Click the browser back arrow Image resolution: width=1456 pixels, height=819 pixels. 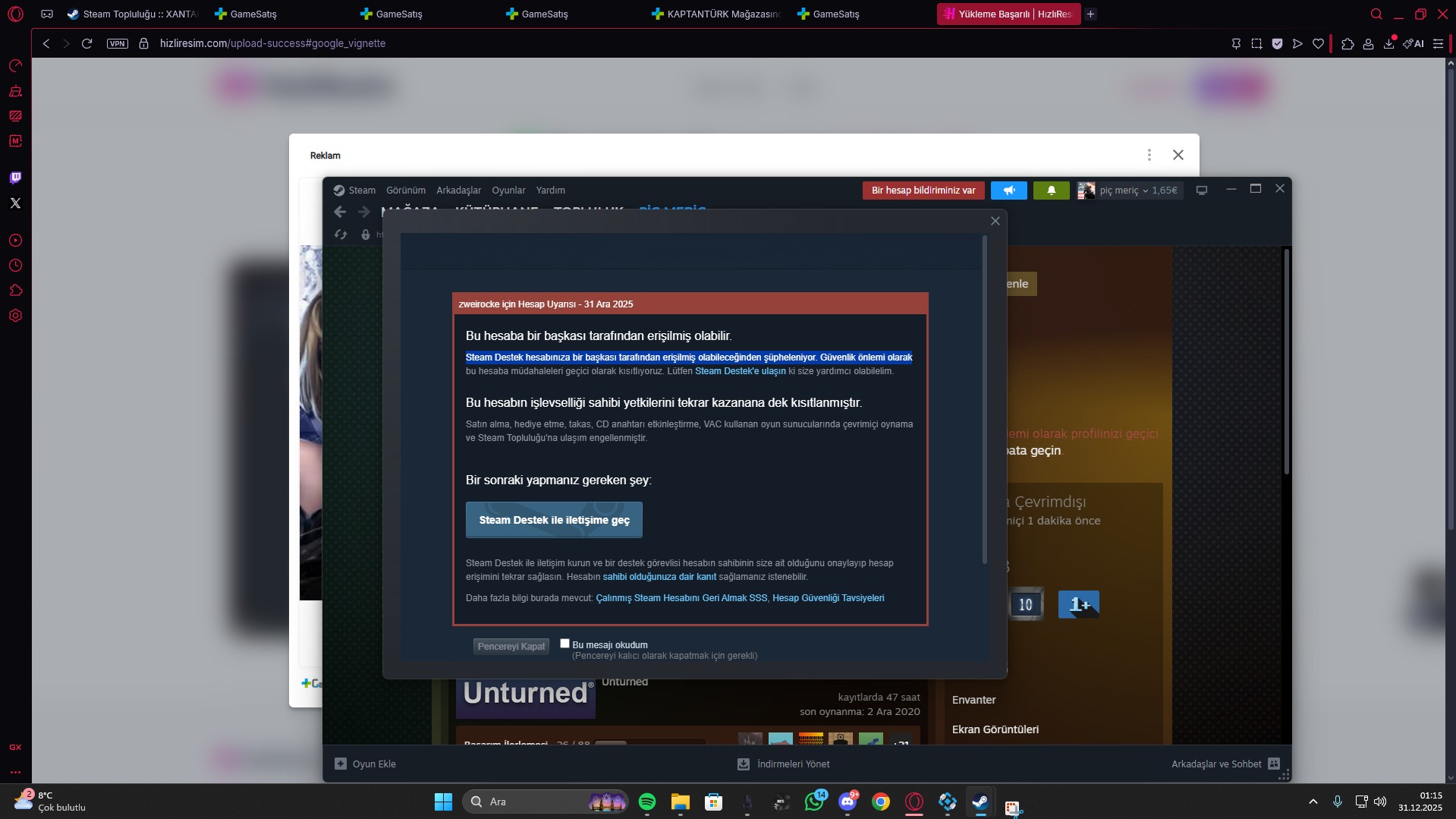pyautogui.click(x=46, y=43)
